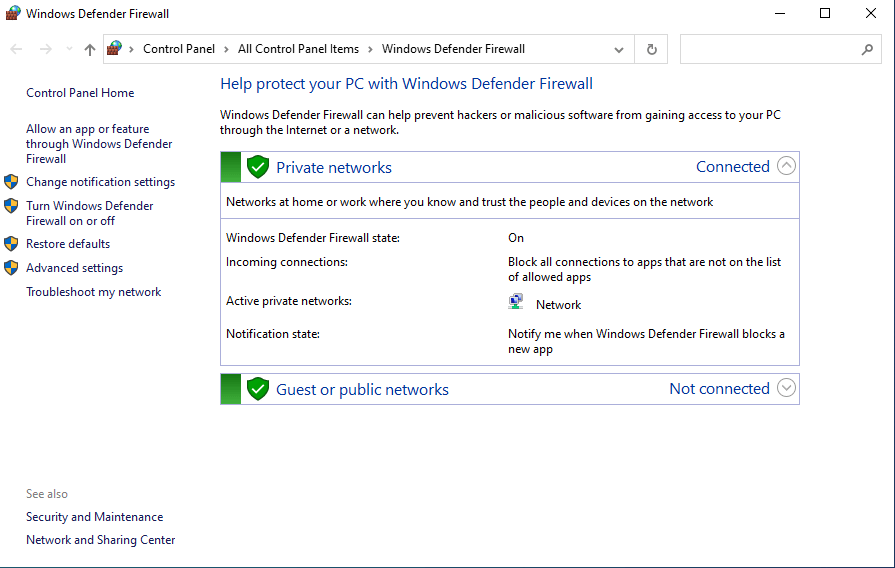The image size is (895, 568).
Task: Expand chevron after All Control Panel Items
Action: point(370,49)
